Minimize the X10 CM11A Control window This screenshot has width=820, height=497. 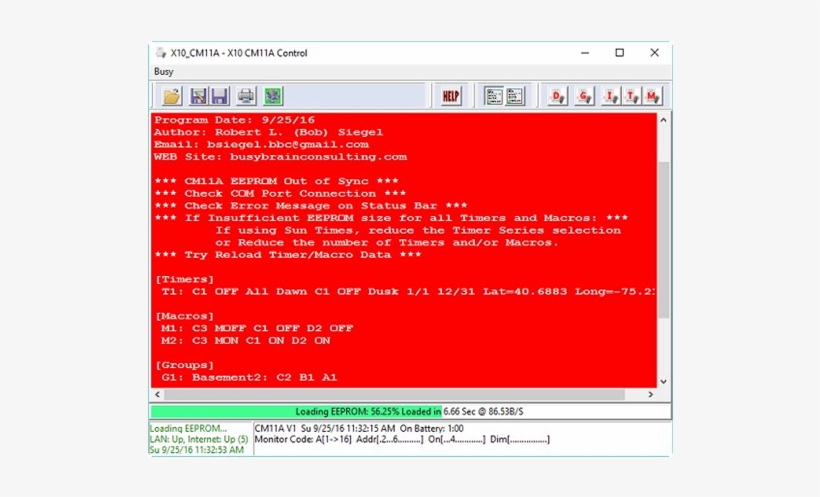pos(585,53)
